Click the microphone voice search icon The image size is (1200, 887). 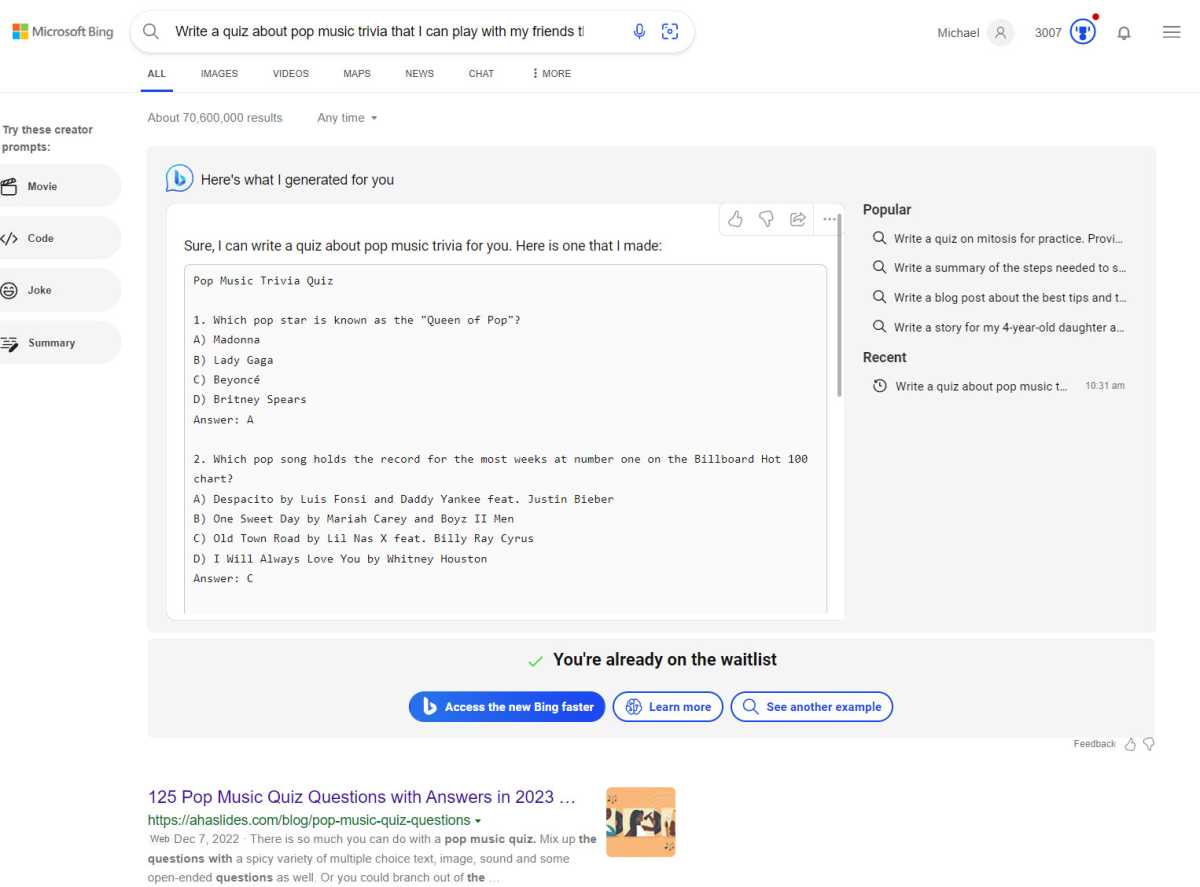[640, 32]
